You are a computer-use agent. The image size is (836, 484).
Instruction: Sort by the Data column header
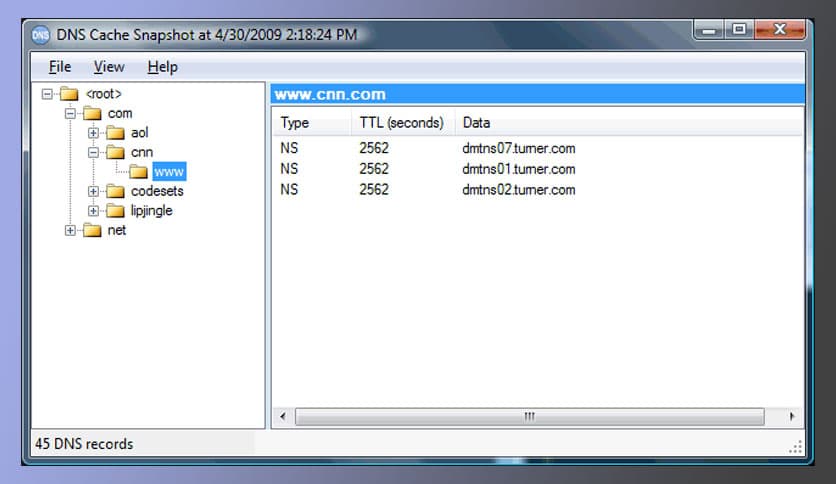tap(629, 123)
